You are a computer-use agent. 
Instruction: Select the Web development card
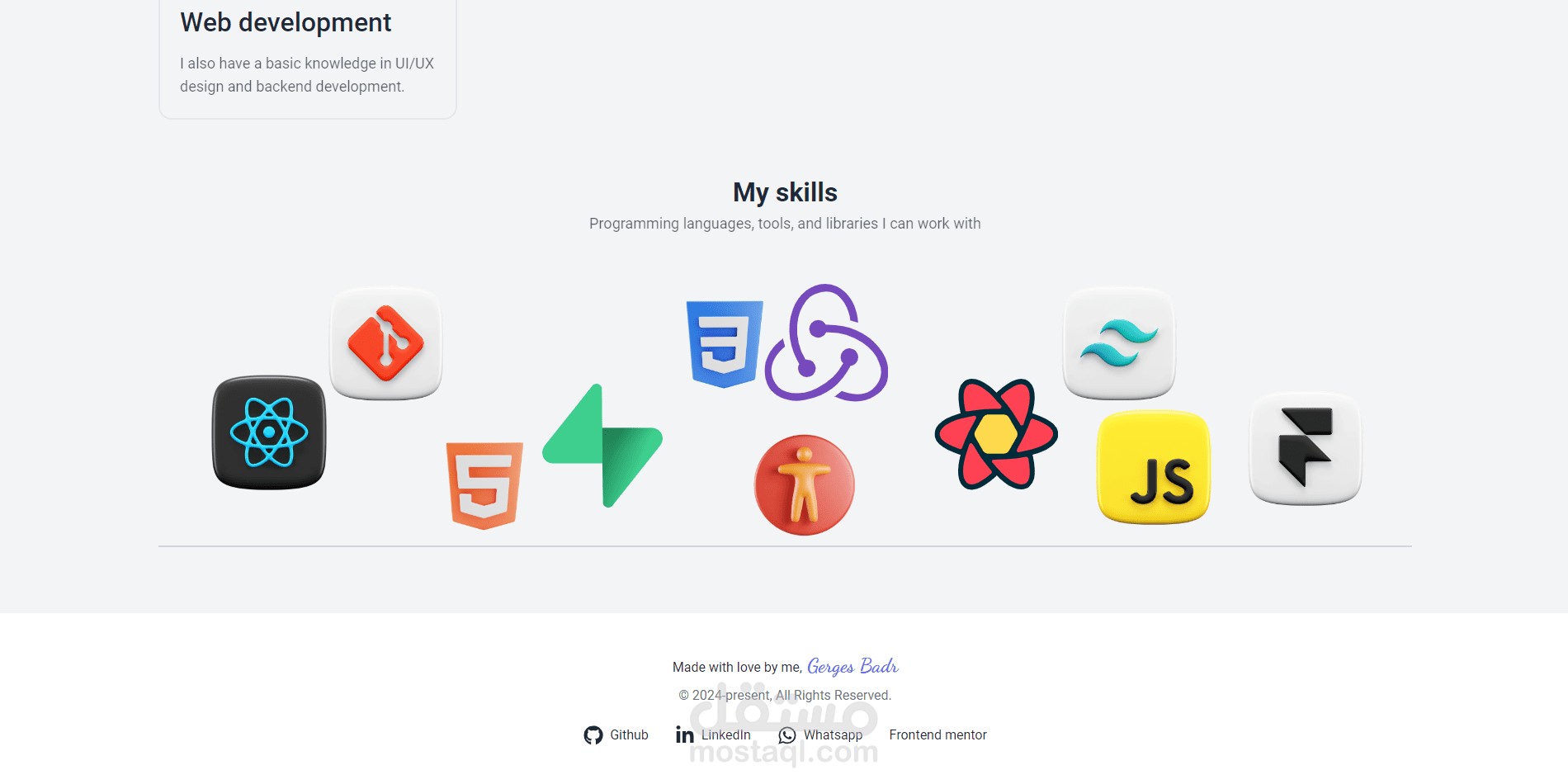coord(308,58)
